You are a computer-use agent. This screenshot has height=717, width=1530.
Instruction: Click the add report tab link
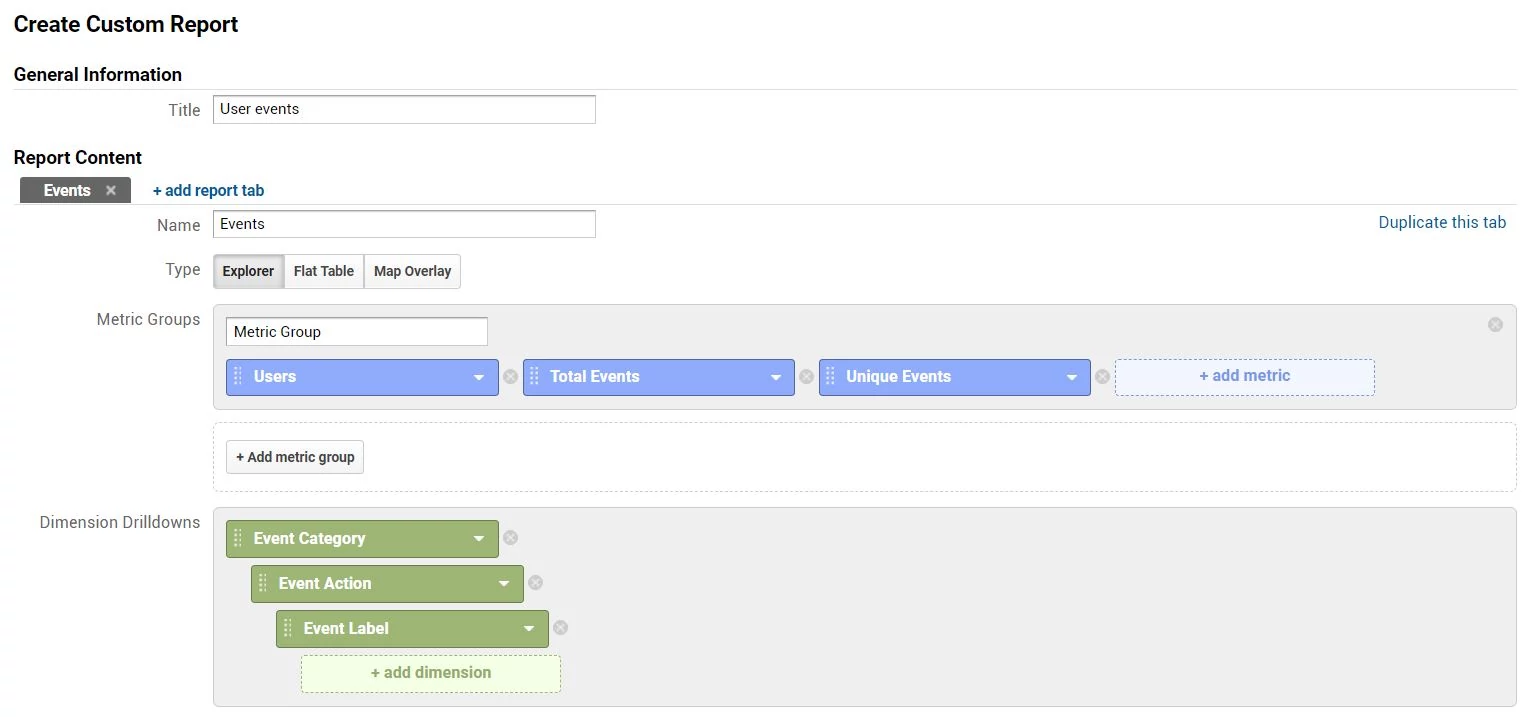(208, 190)
